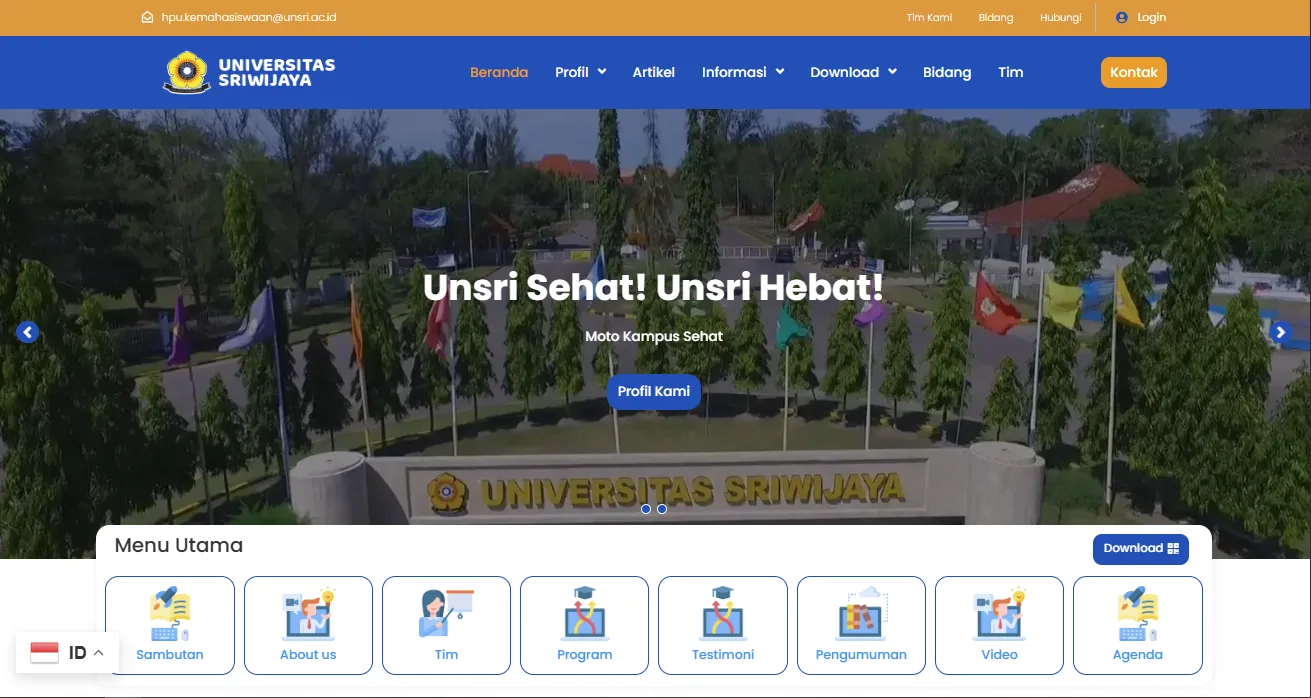1311x698 pixels.
Task: Open the ID language selector chevron
Action: [x=99, y=653]
